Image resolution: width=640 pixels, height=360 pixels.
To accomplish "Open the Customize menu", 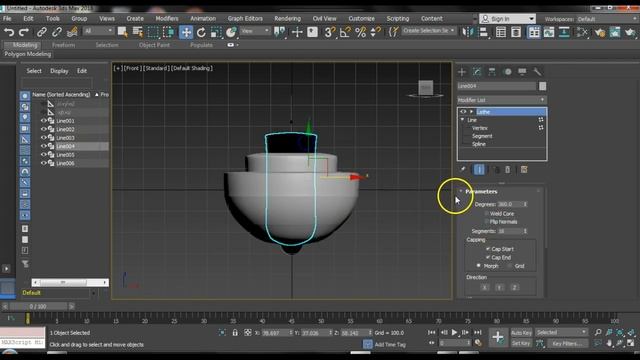I will pyautogui.click(x=361, y=18).
